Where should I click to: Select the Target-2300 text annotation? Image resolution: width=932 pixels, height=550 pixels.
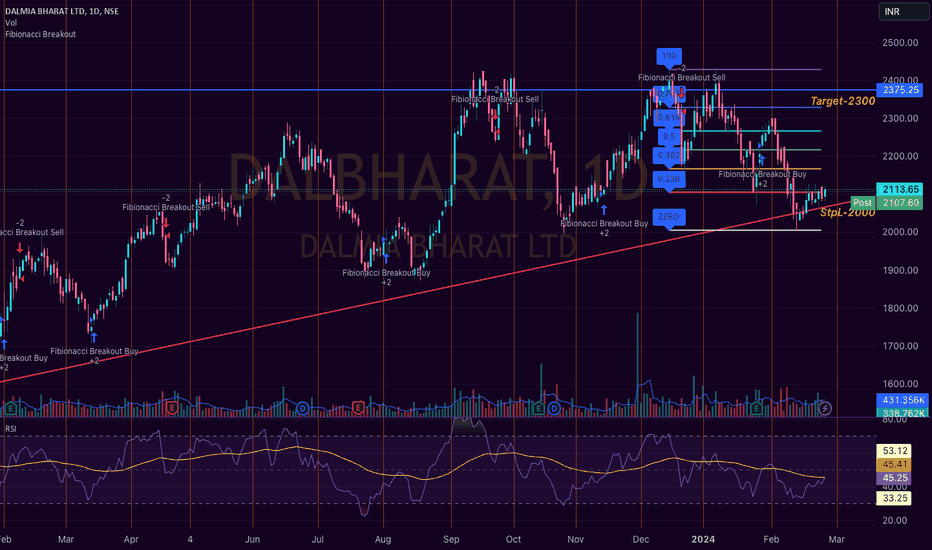click(842, 101)
